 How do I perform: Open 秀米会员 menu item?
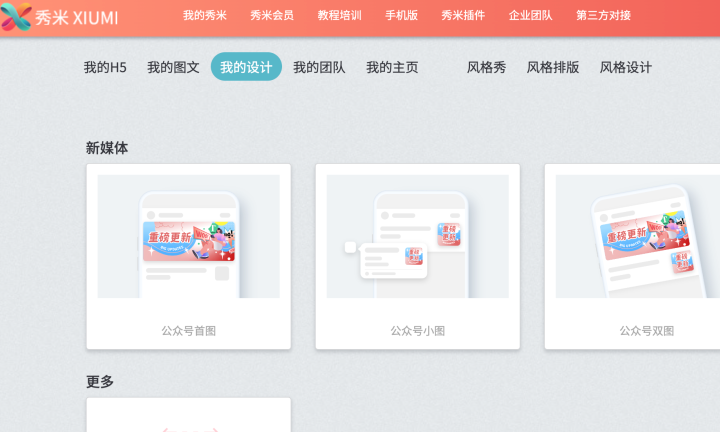click(x=272, y=16)
